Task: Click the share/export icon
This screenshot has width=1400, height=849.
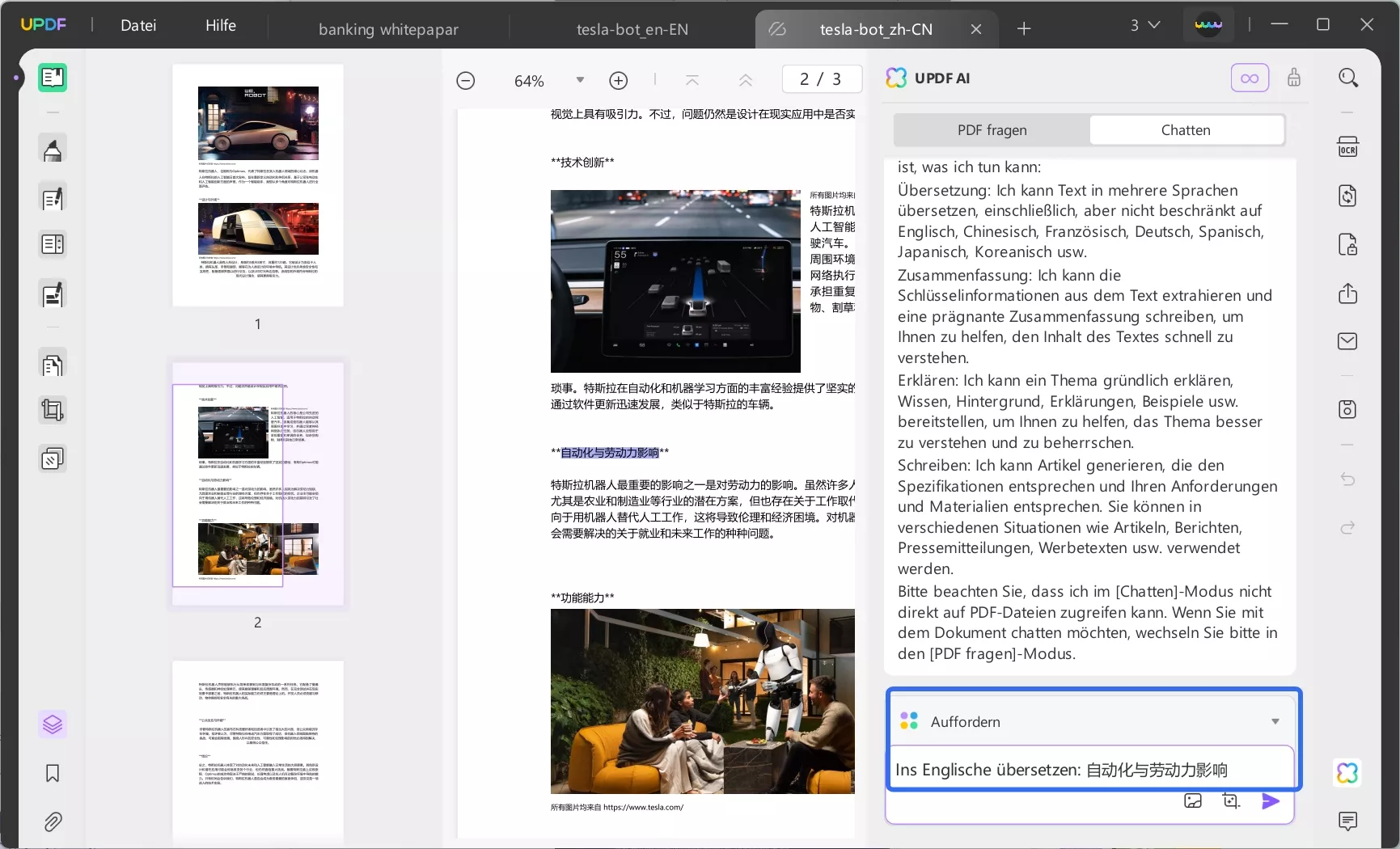Action: click(1347, 294)
